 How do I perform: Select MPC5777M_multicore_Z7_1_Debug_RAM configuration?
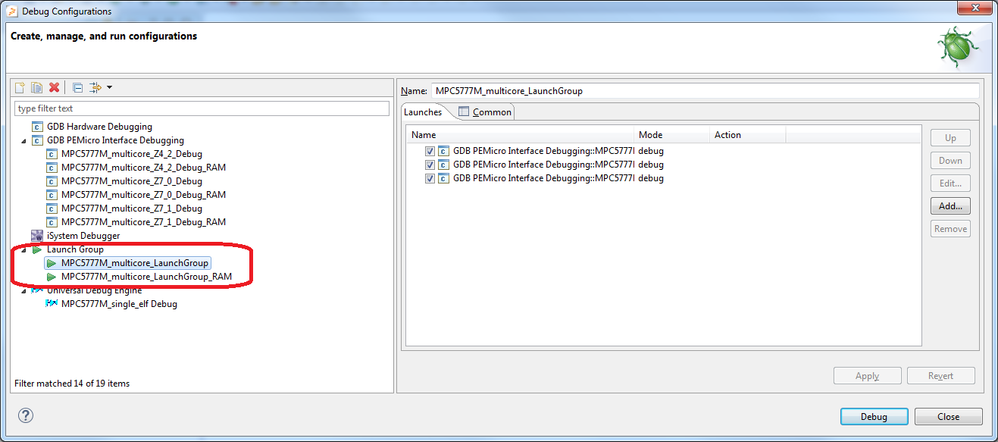(144, 222)
